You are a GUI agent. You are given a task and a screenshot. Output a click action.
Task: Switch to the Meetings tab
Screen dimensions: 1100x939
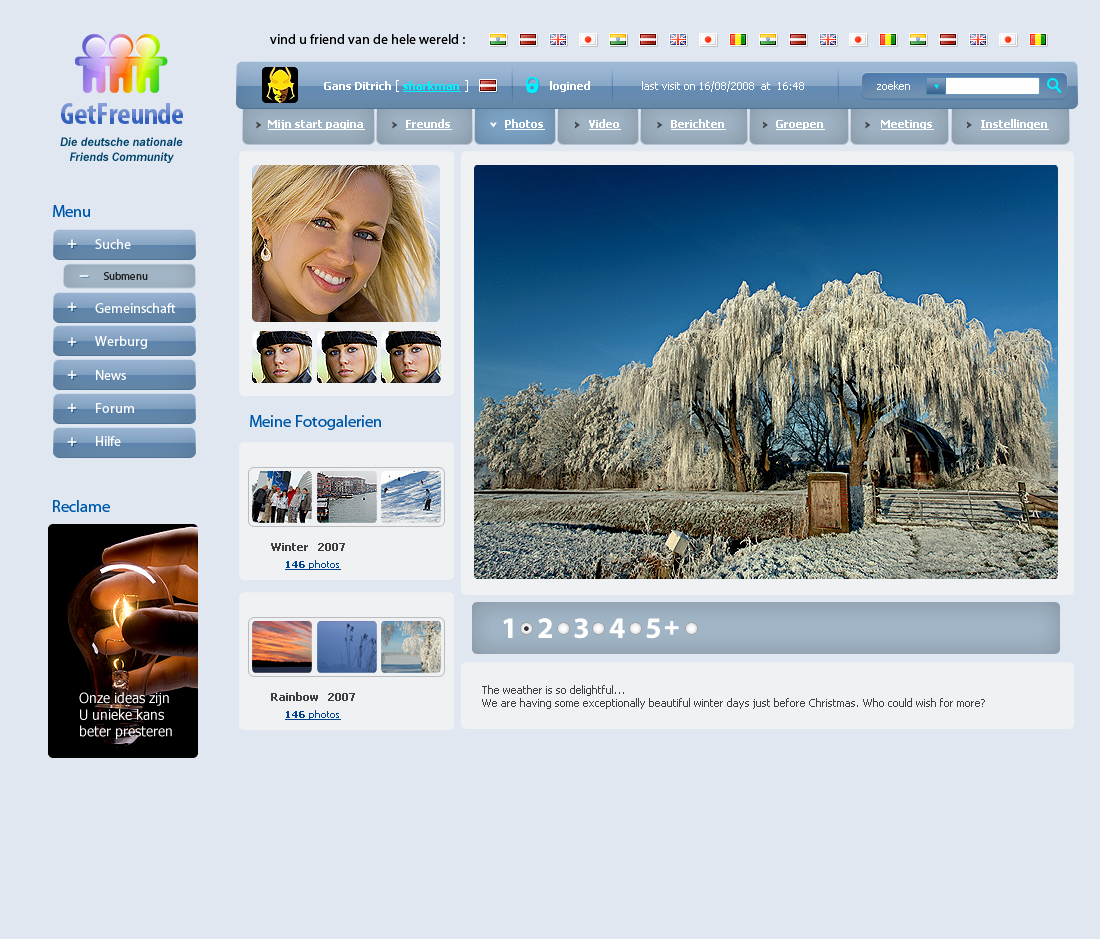905,125
